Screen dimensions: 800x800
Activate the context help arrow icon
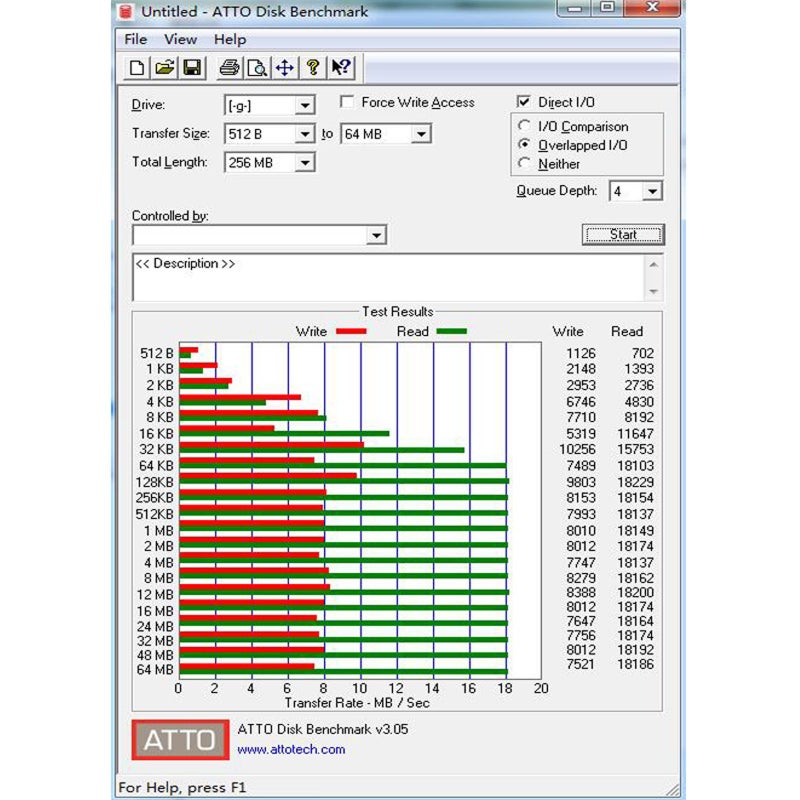click(339, 68)
